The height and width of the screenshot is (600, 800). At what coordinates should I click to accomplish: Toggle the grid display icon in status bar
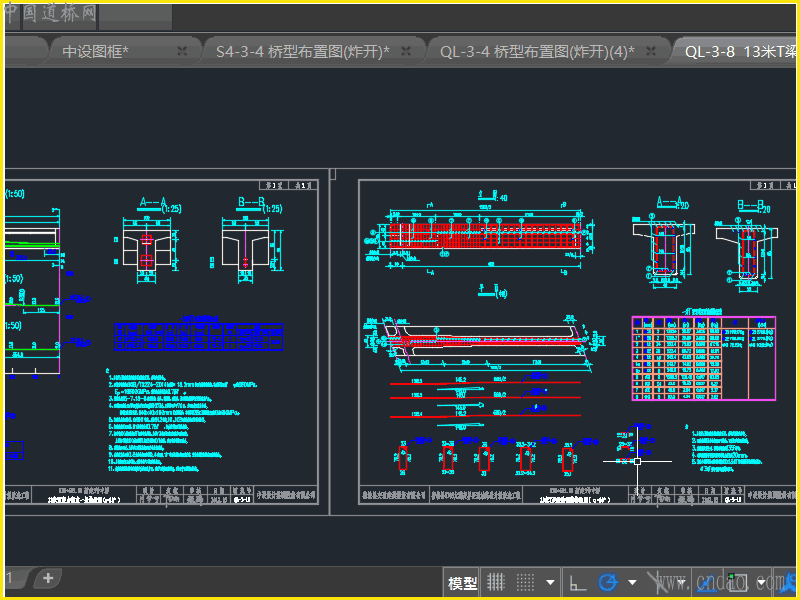click(496, 582)
